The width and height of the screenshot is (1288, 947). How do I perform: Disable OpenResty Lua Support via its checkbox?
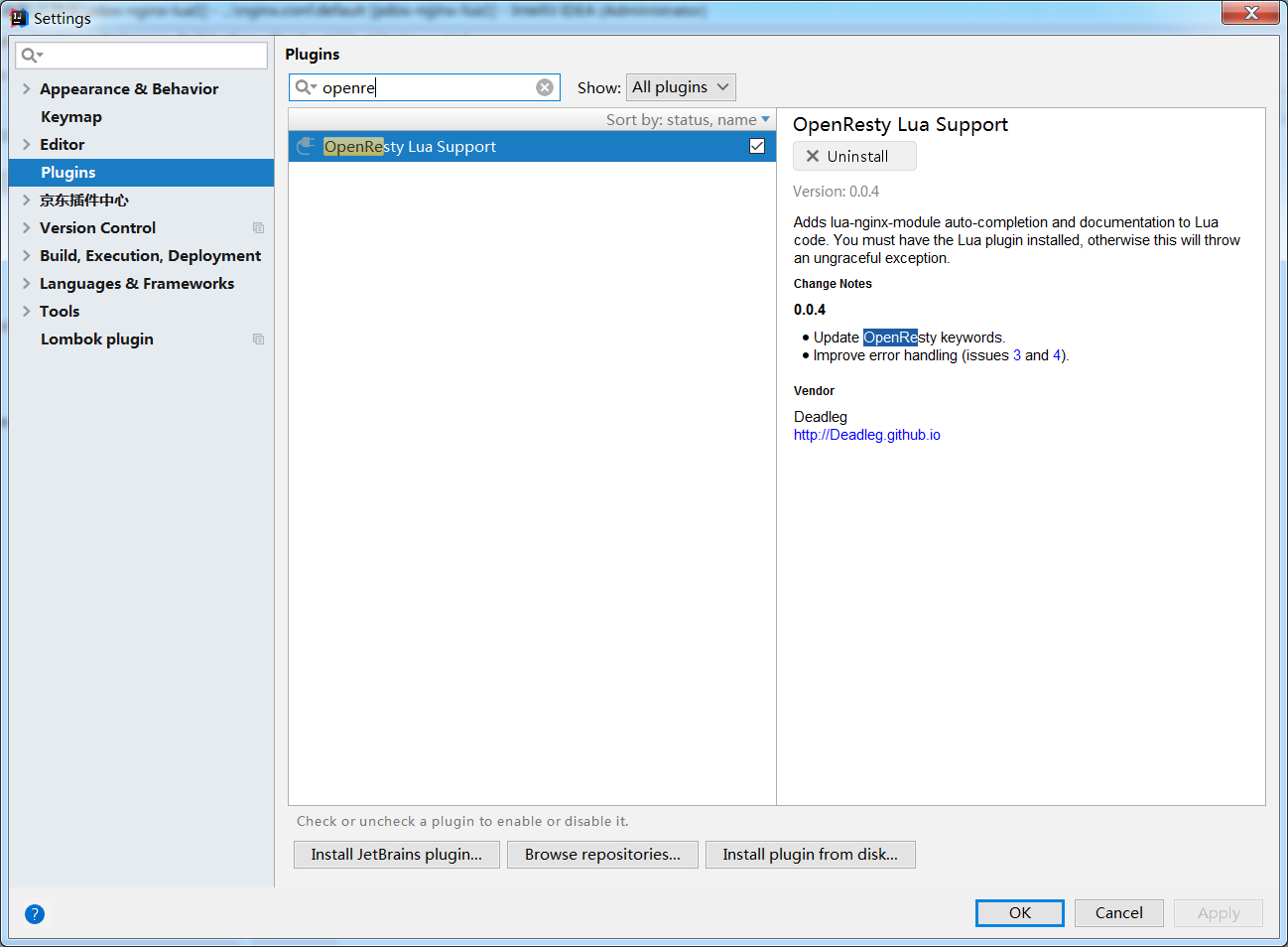tap(757, 145)
